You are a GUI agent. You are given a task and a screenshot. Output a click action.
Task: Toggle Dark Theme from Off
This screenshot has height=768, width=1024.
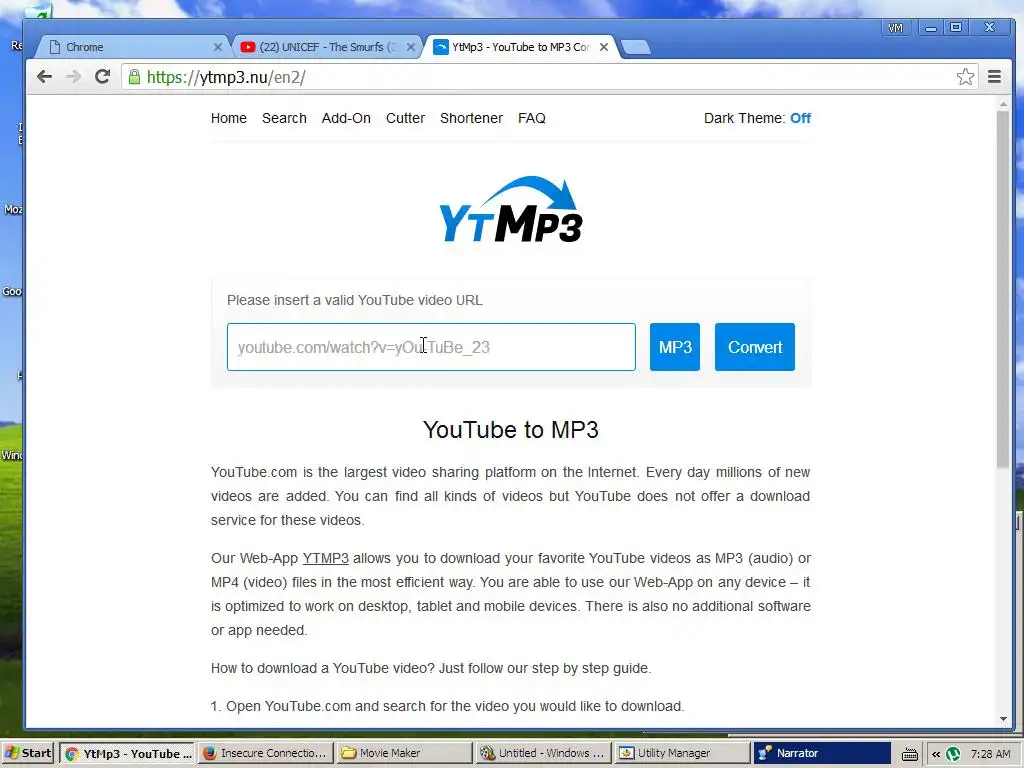(x=800, y=118)
